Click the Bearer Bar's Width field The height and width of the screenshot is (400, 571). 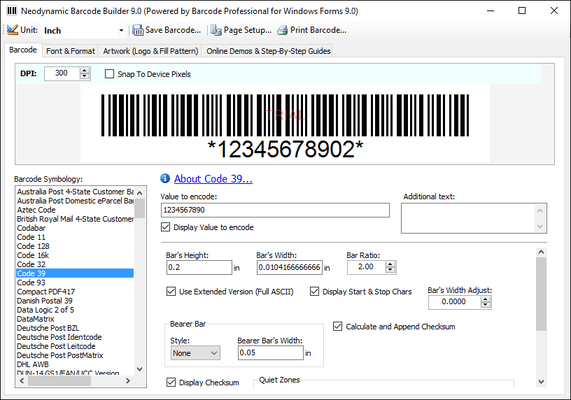(271, 353)
